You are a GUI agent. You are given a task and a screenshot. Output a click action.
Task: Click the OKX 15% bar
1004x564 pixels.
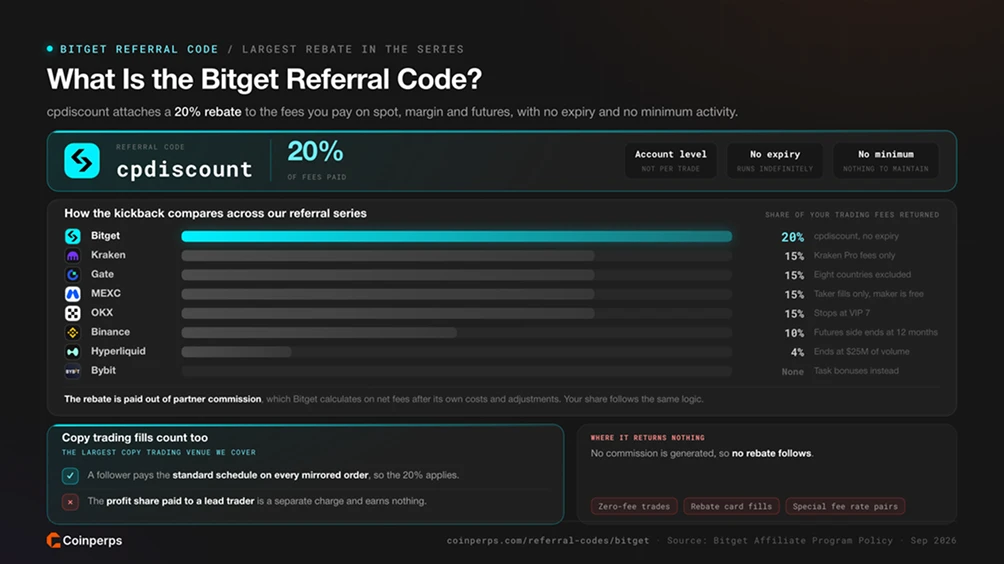pyautogui.click(x=388, y=313)
